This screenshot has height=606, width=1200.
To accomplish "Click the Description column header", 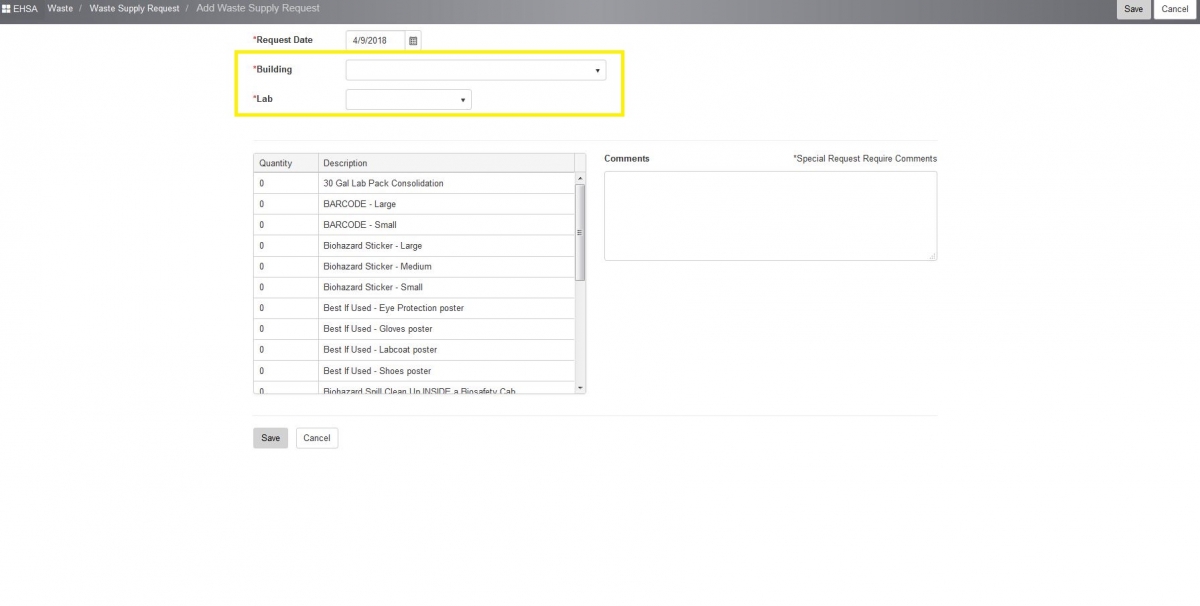I will click(445, 163).
